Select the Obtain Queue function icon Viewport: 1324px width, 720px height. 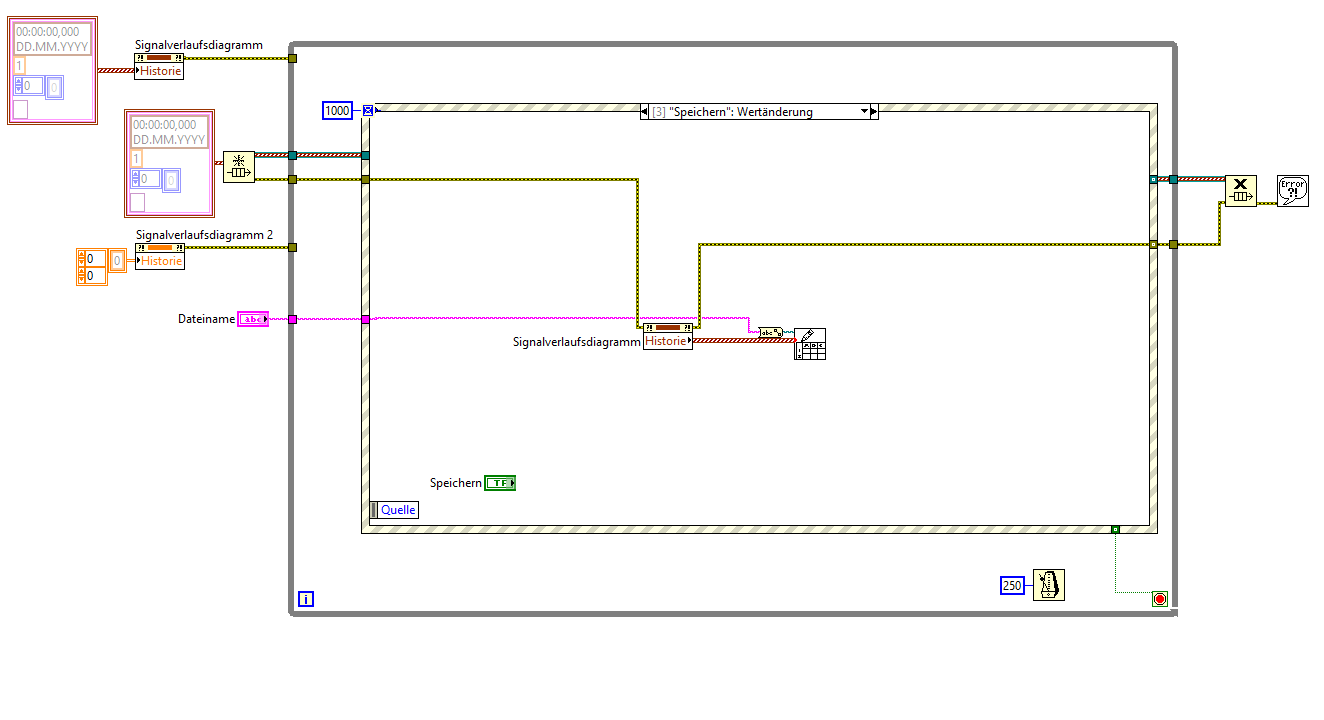[x=239, y=167]
